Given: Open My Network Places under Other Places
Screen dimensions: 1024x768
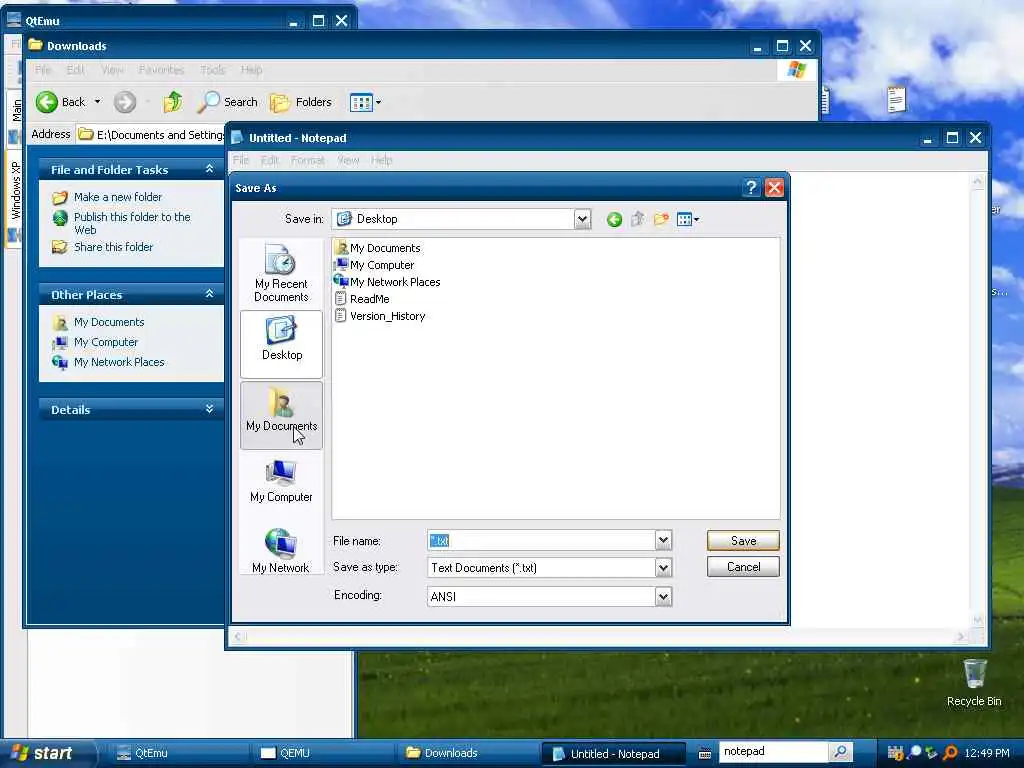Looking at the screenshot, I should (119, 362).
